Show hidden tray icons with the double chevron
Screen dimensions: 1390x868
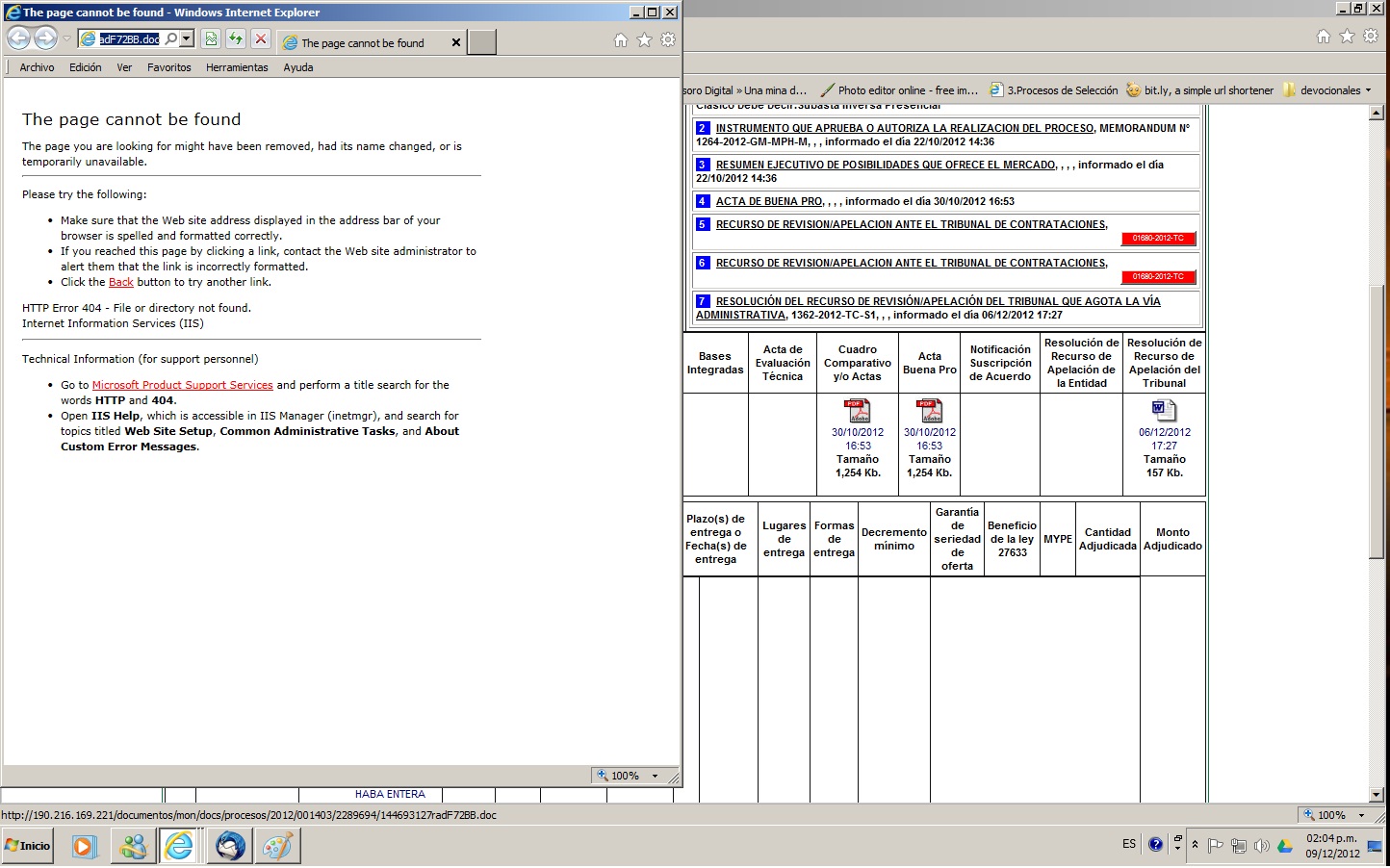(x=1196, y=845)
